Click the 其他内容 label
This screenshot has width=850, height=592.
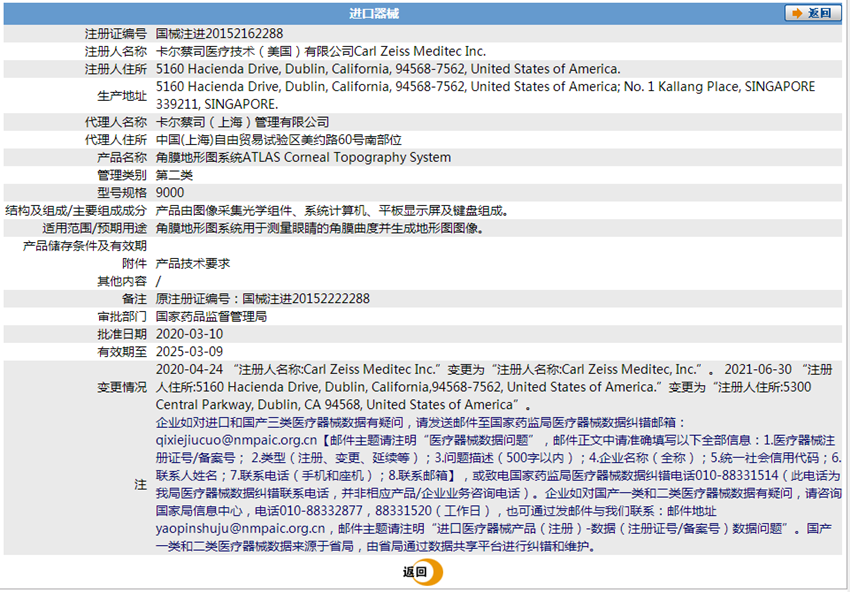122,281
